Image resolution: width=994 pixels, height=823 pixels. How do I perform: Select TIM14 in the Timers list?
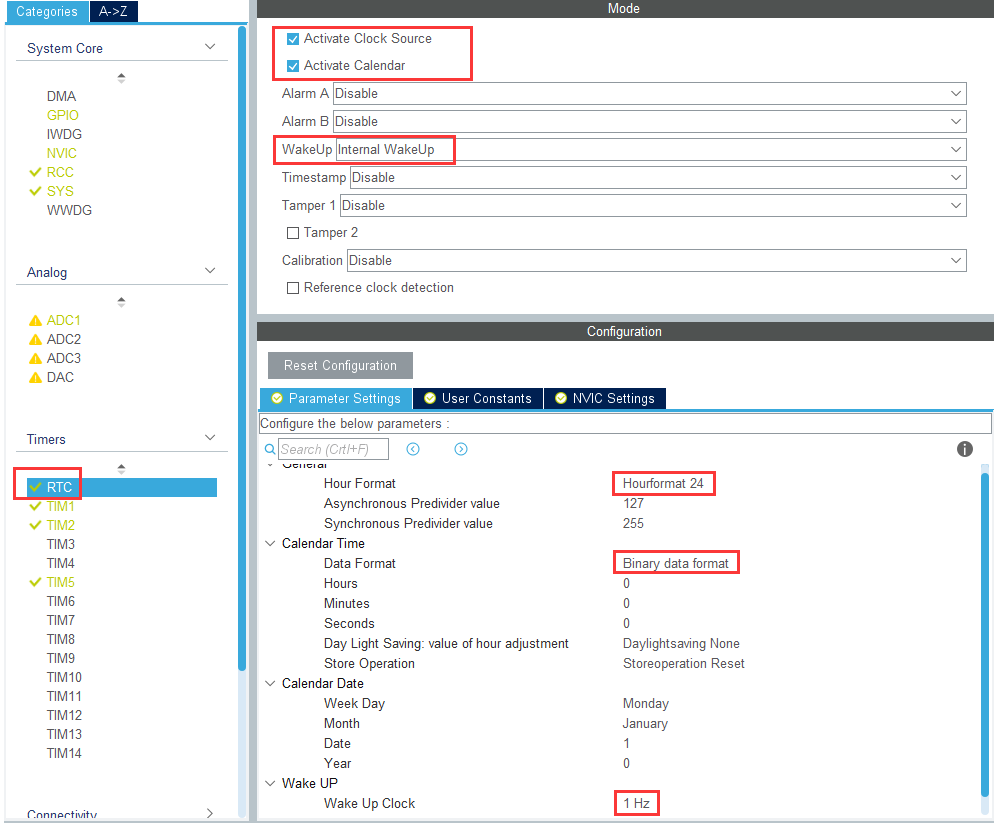(x=64, y=753)
